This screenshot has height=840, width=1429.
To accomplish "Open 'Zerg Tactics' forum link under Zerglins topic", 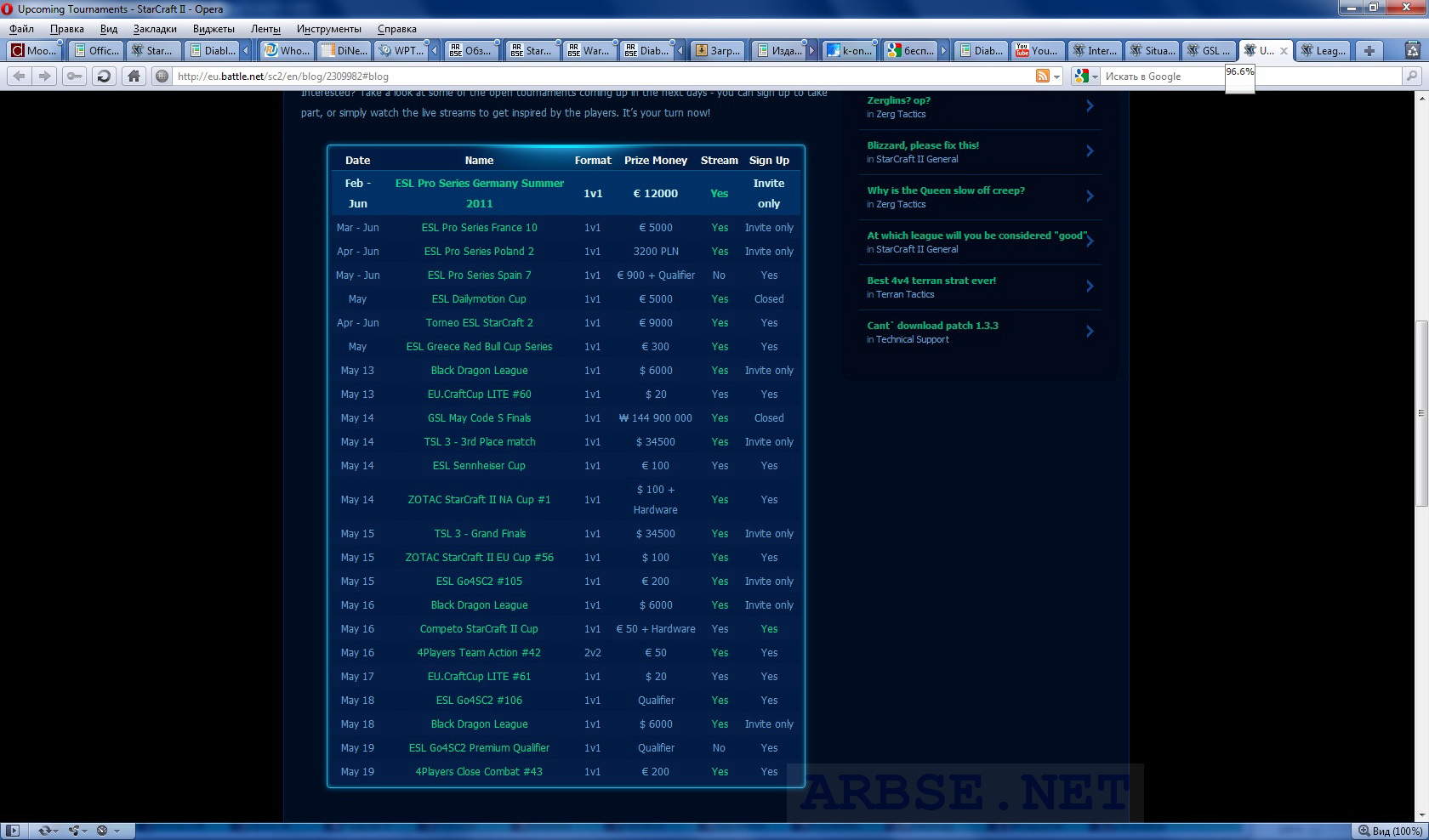I will [x=901, y=114].
